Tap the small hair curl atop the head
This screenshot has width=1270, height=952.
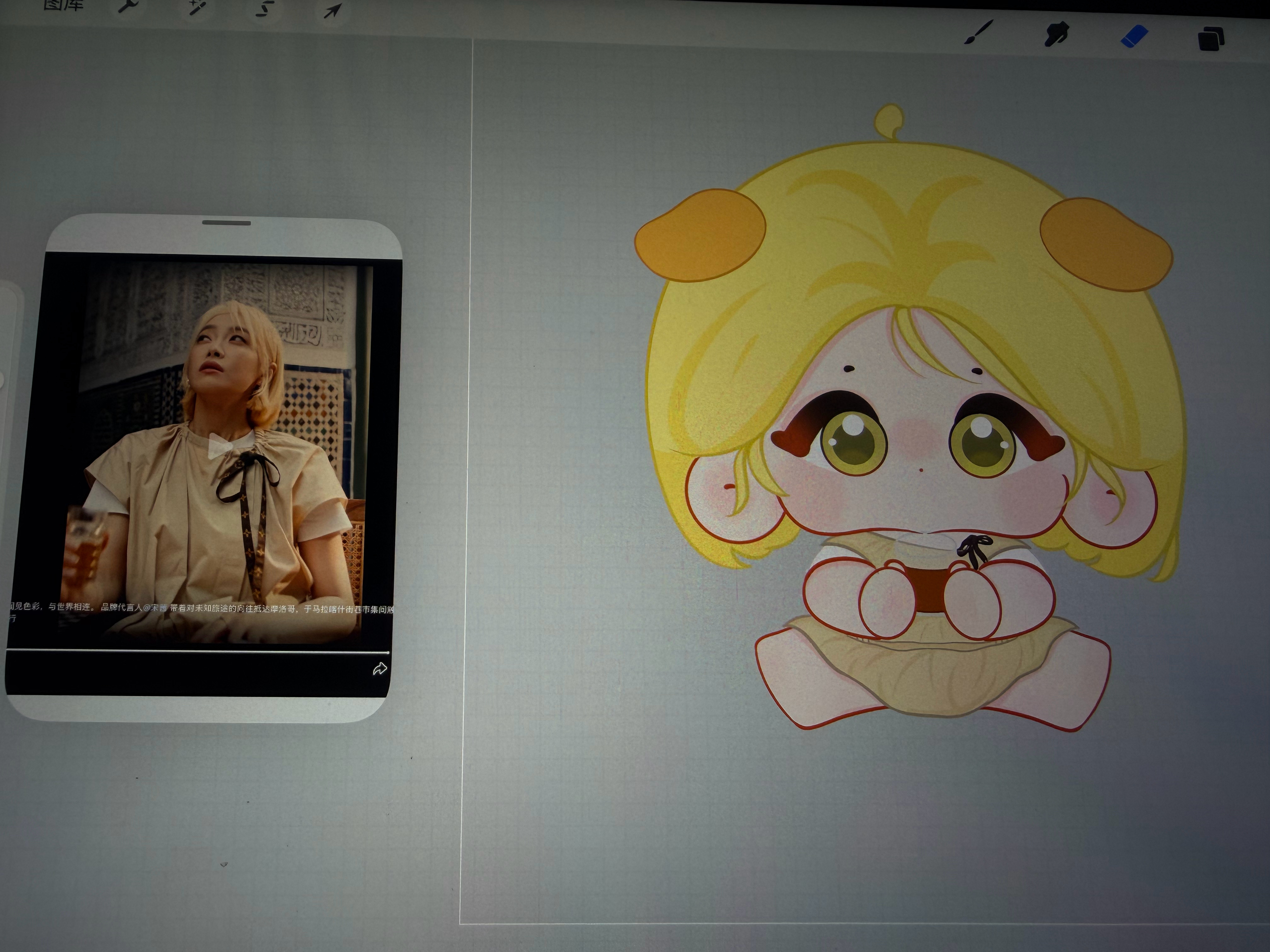point(889,122)
